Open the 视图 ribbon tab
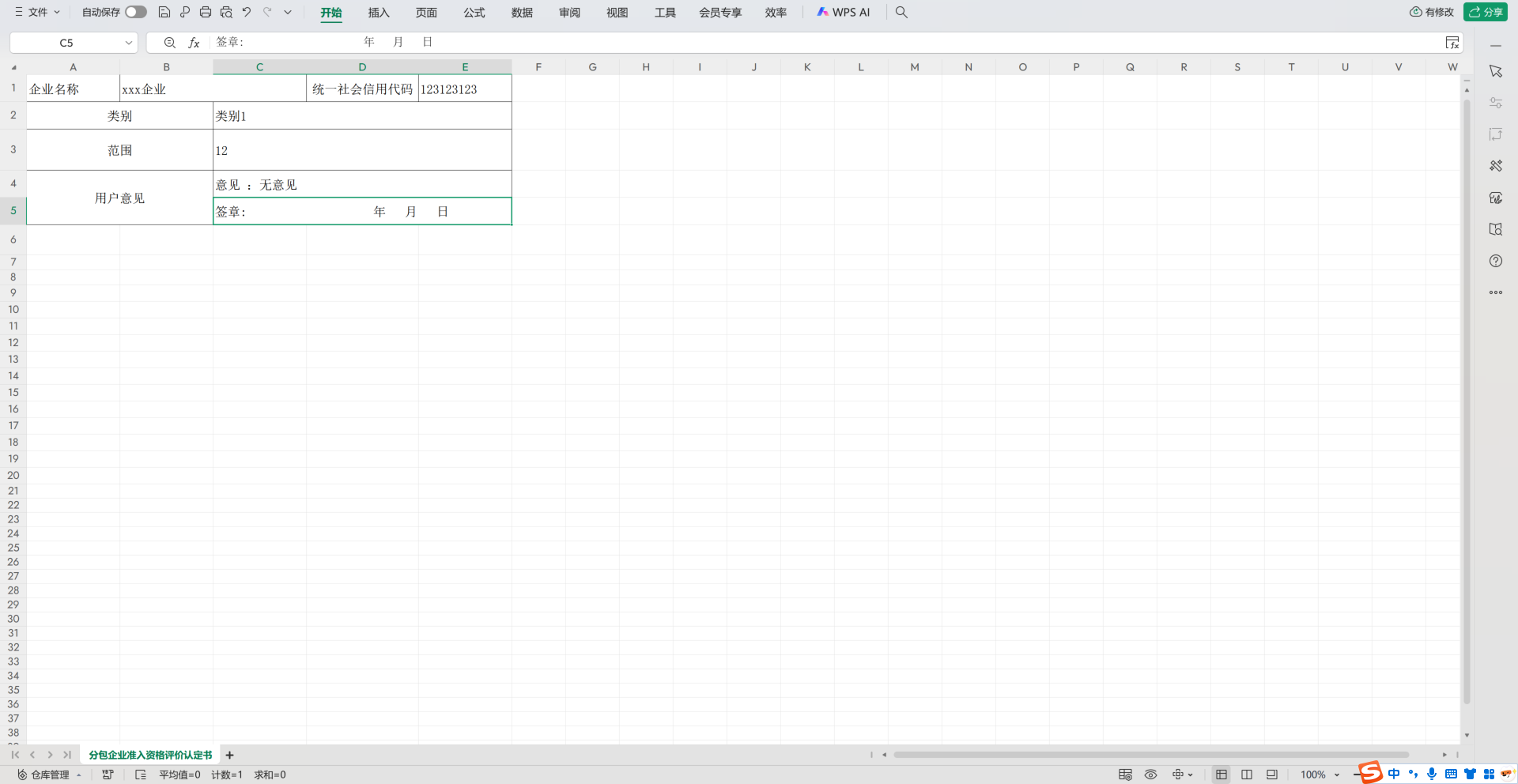The image size is (1518, 784). click(x=617, y=13)
